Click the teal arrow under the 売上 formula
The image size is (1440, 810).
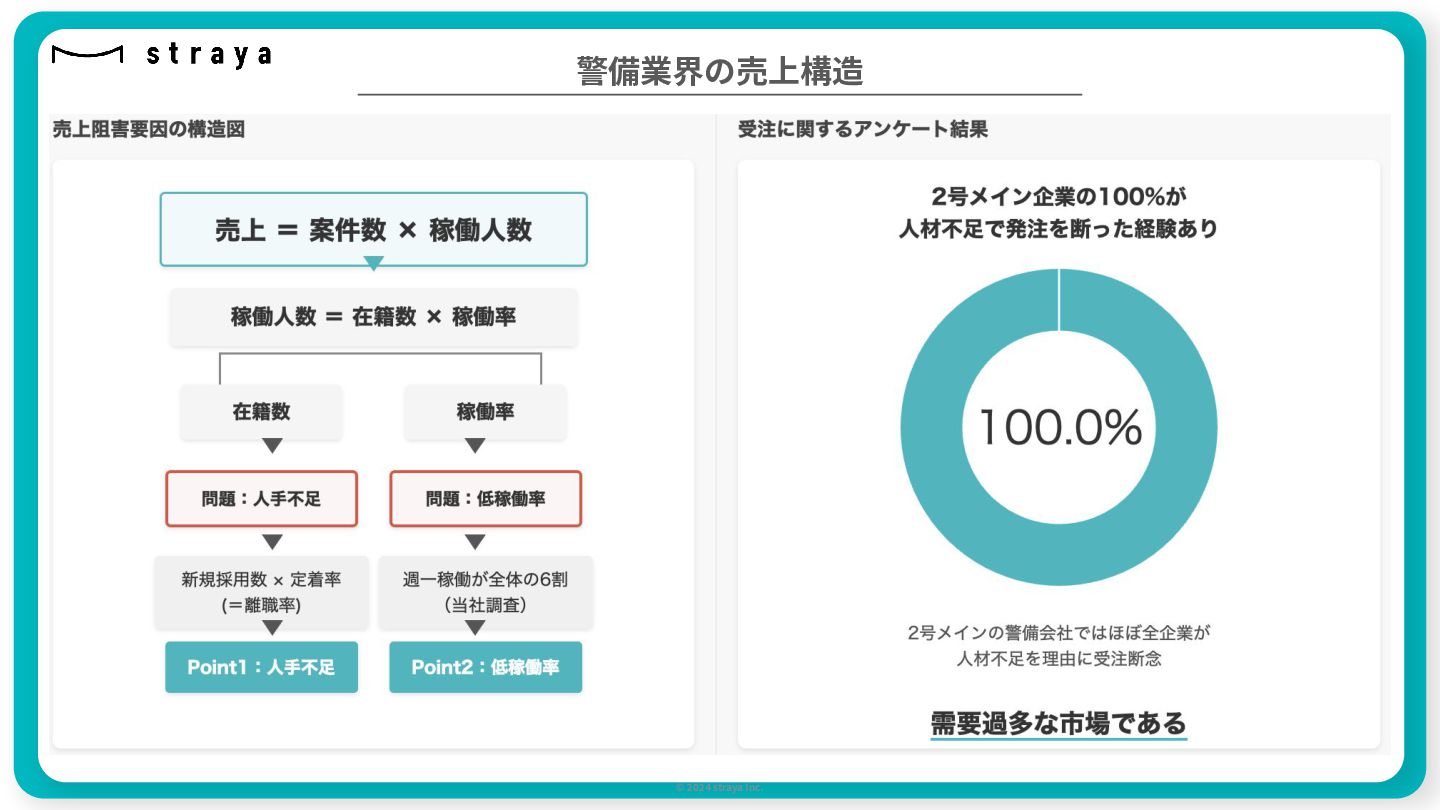(373, 264)
